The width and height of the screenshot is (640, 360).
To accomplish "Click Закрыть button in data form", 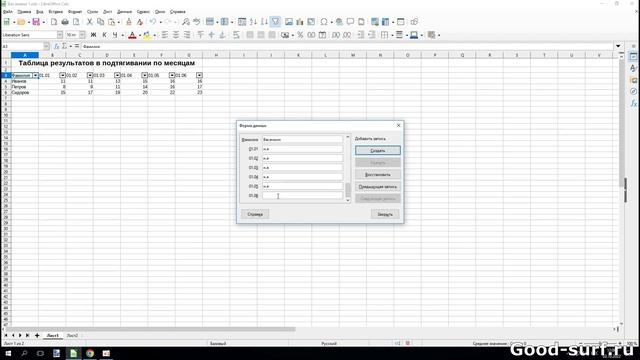I will [385, 214].
